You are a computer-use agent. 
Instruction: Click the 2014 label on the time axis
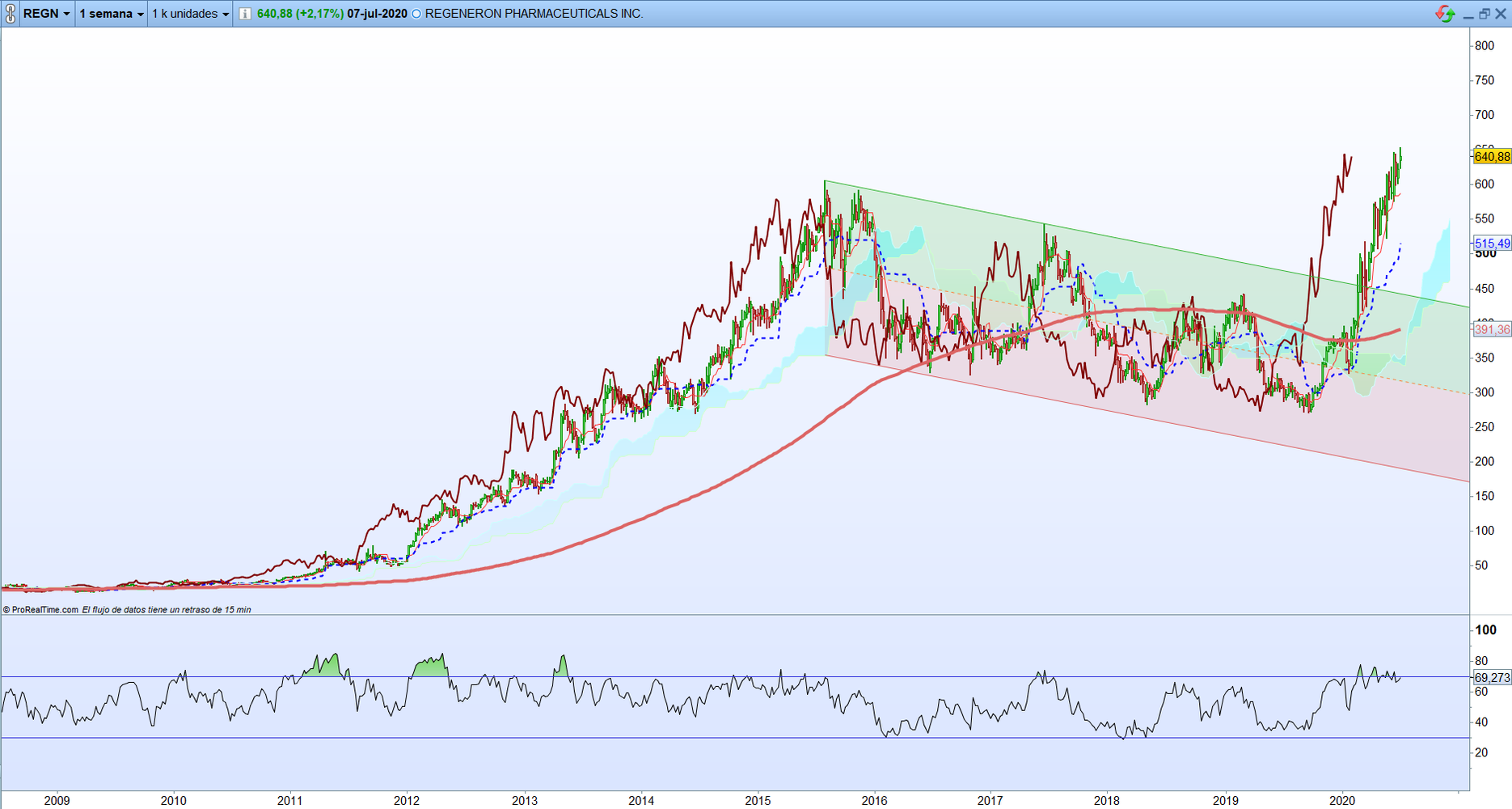click(x=642, y=801)
